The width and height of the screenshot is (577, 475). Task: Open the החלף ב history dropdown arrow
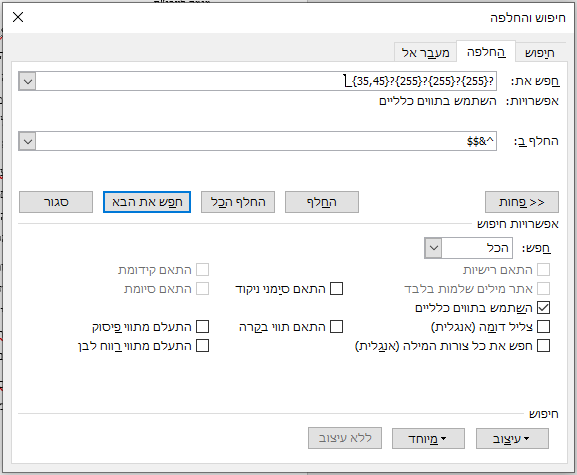pos(28,141)
